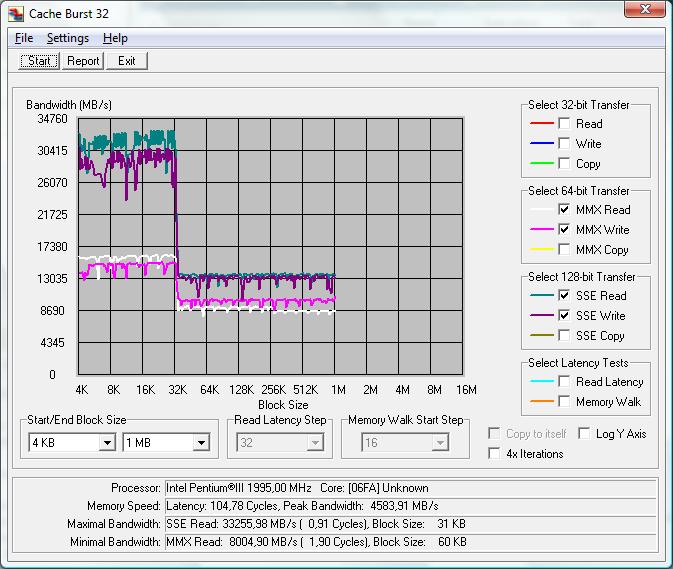673x569 pixels.
Task: Open the File menu
Action: (x=24, y=38)
